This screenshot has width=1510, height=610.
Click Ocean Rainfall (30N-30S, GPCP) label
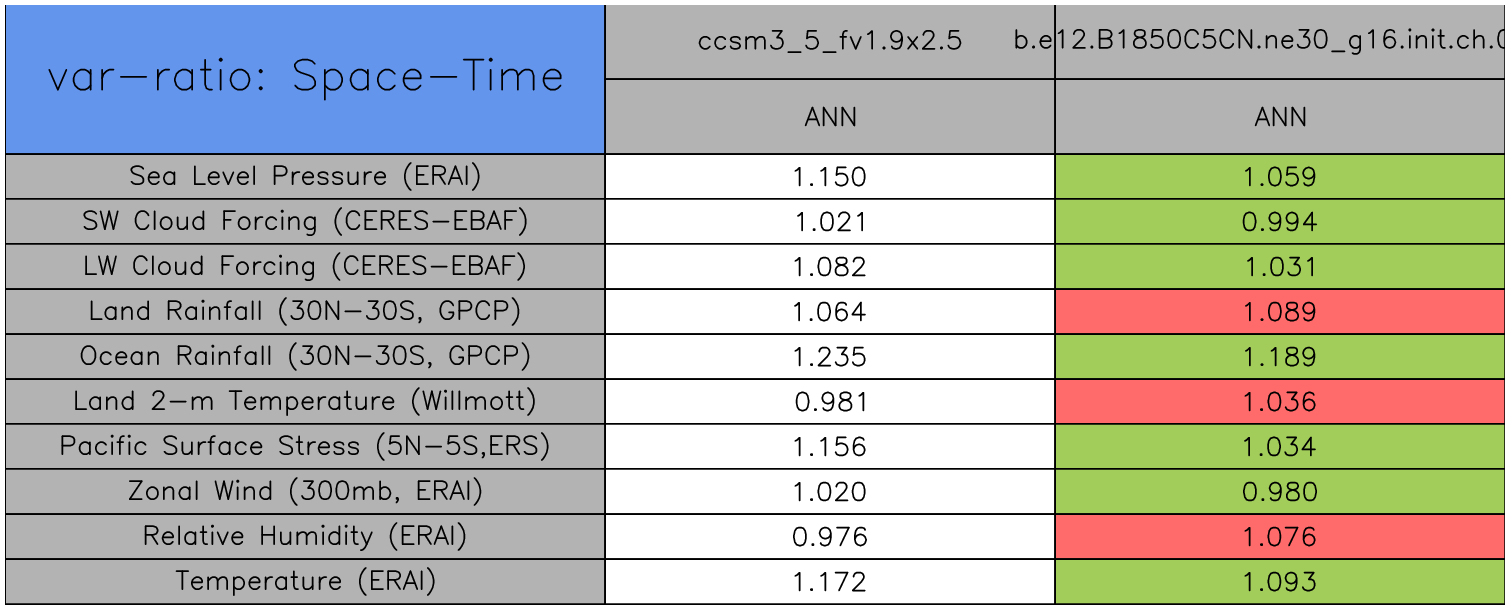click(x=305, y=357)
